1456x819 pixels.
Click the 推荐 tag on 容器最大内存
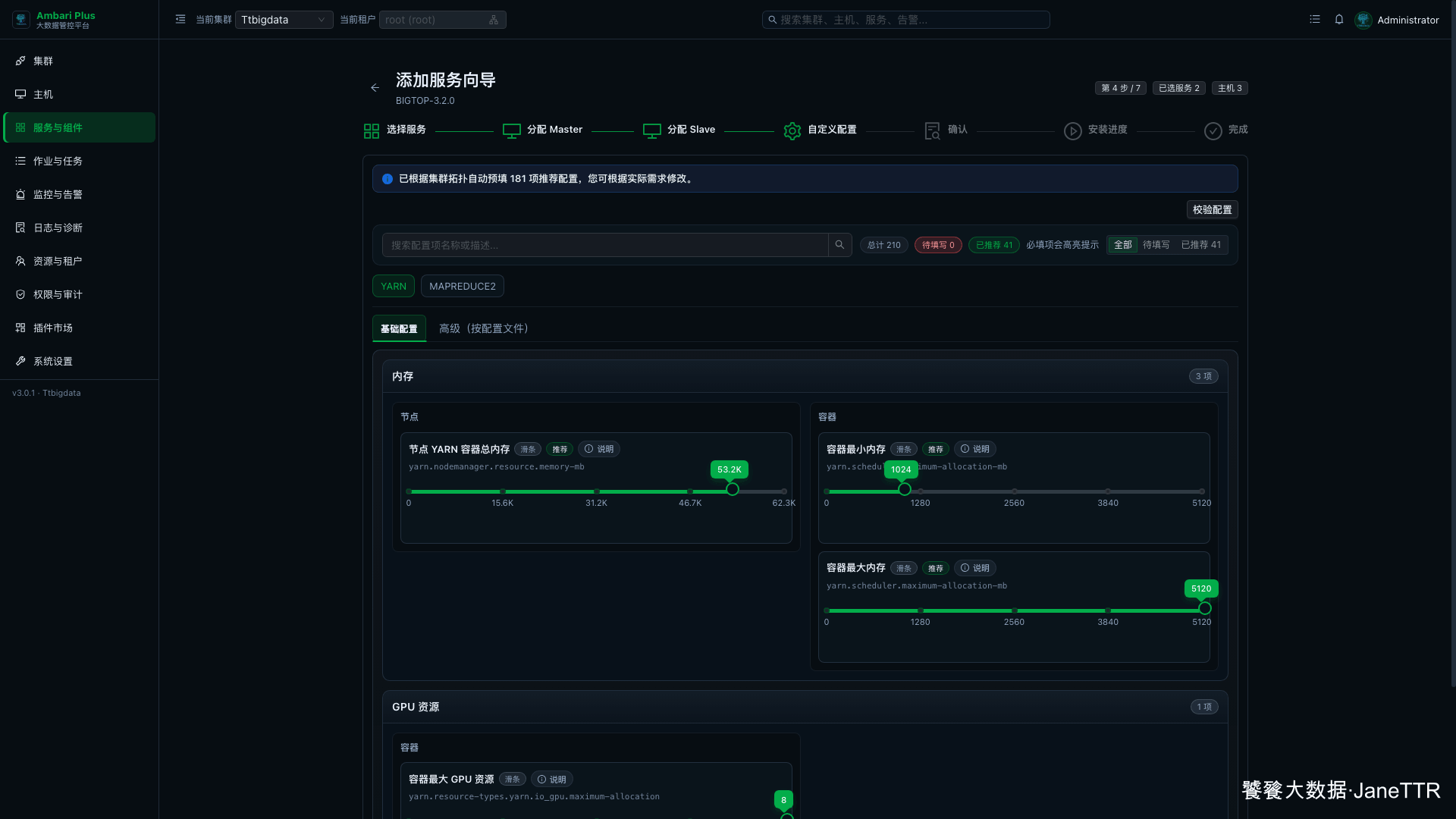[x=936, y=568]
